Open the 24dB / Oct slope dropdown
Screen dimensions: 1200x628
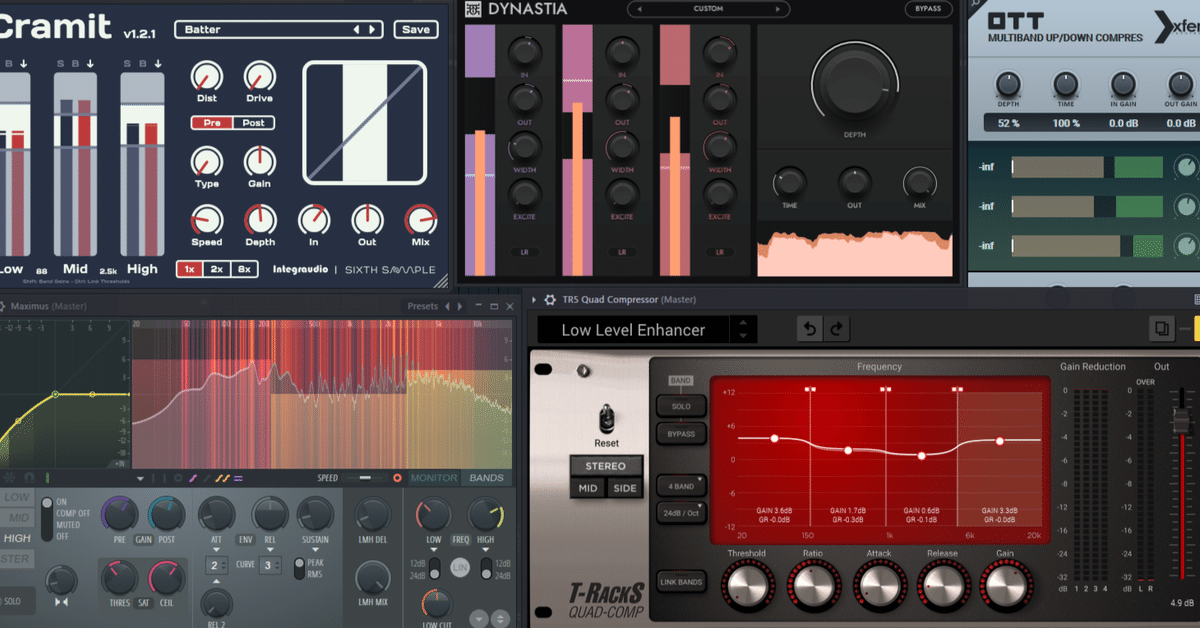681,511
